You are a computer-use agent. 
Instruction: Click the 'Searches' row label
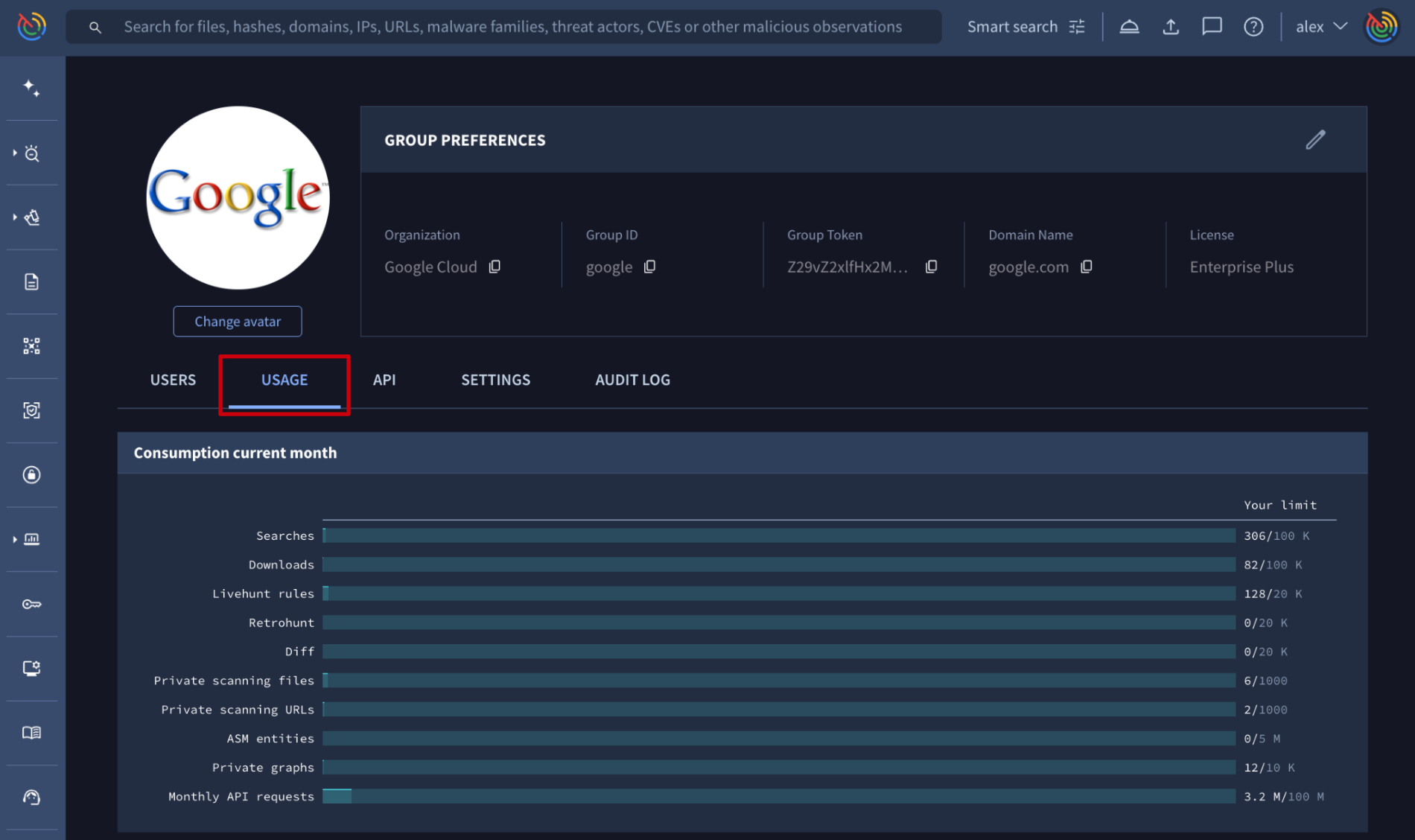[x=285, y=535]
